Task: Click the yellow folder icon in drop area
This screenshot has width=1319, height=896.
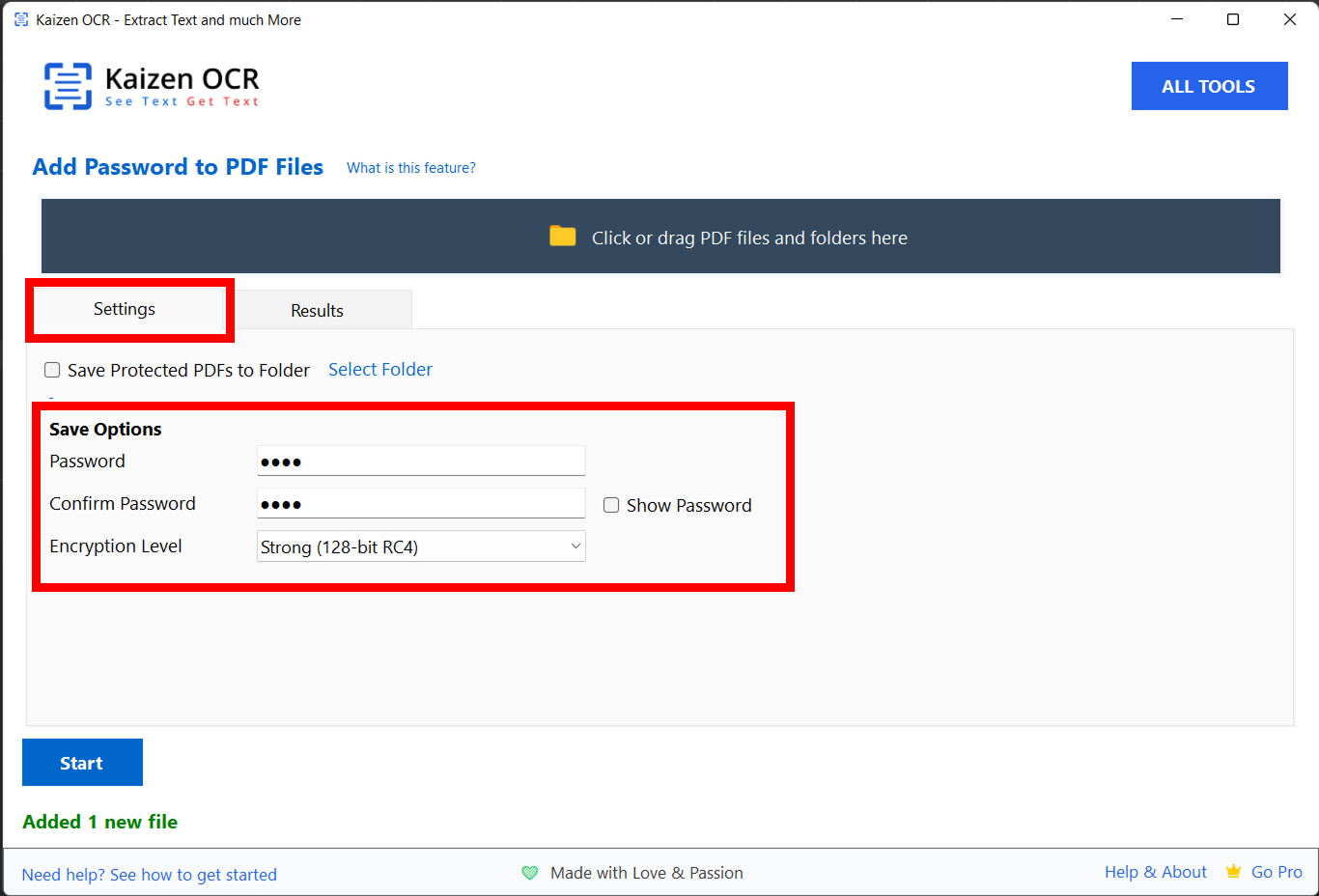Action: 562,237
